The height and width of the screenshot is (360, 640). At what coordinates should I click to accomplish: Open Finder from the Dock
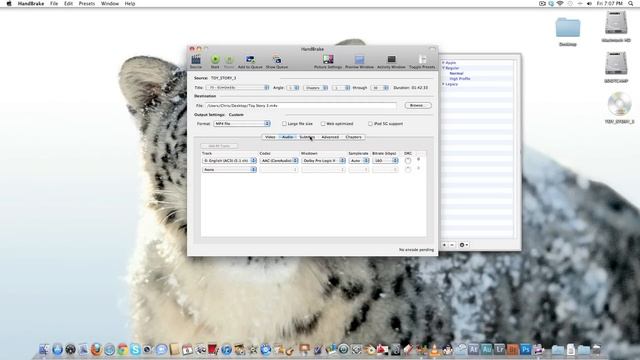pos(44,350)
